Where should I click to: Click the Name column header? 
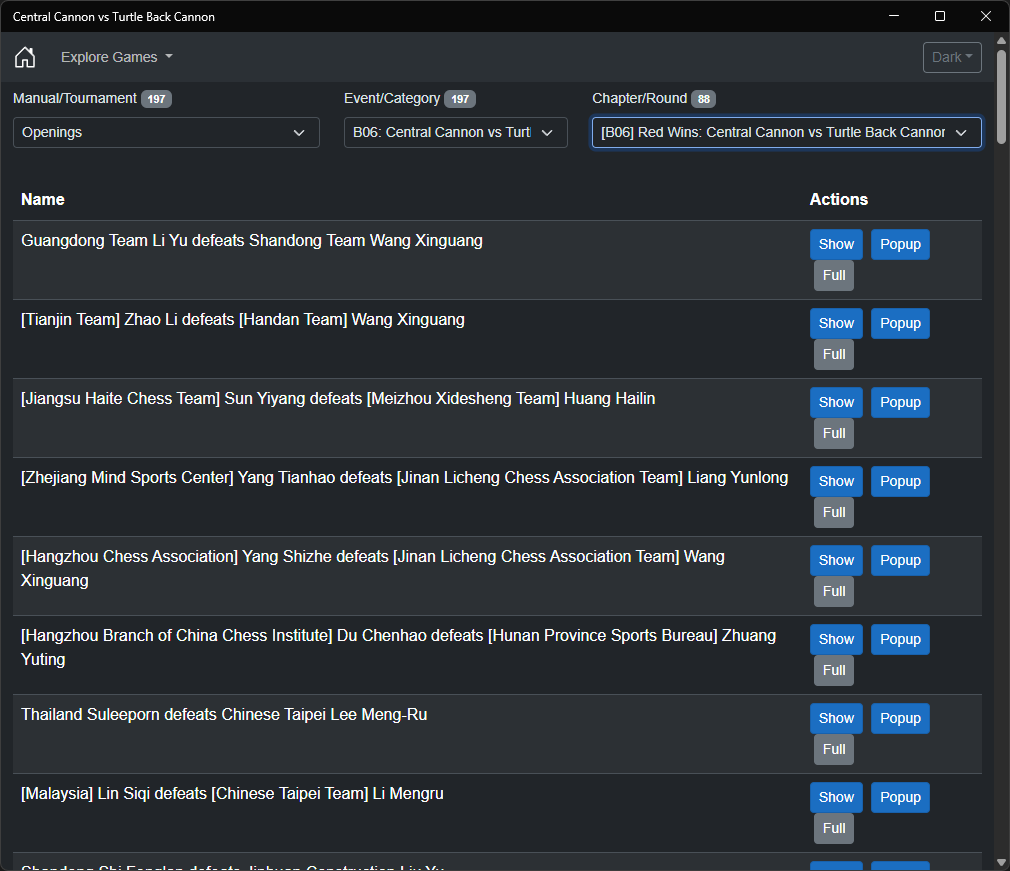pos(43,200)
